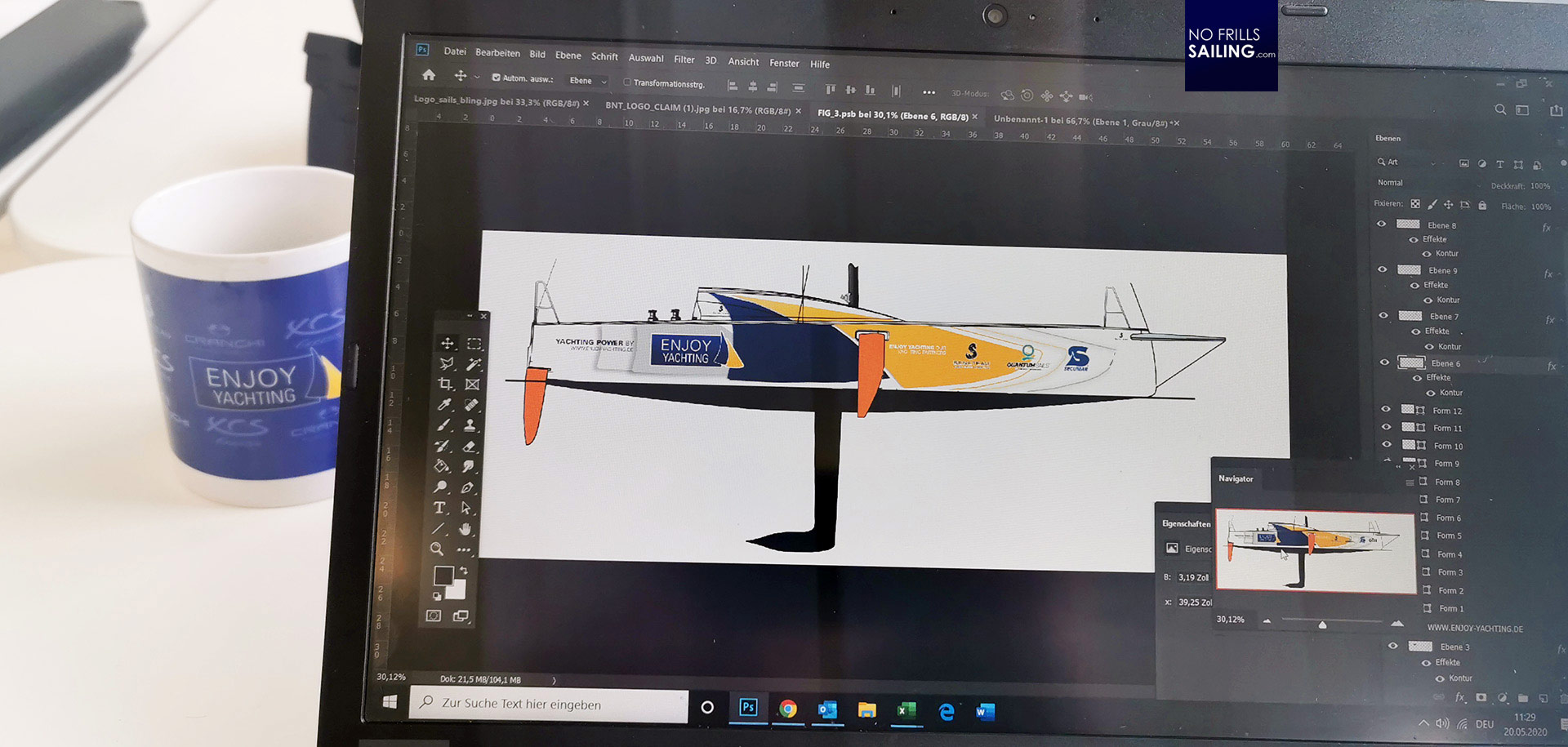1568x747 pixels.
Task: Select the Crop tool
Action: tap(445, 384)
